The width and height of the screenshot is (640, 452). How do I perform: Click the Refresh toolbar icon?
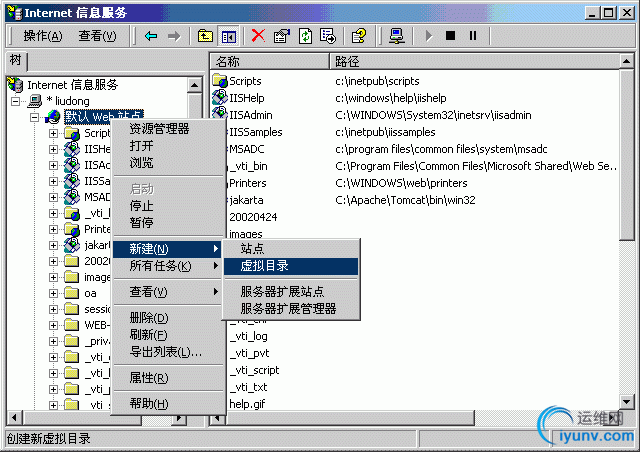pos(305,36)
